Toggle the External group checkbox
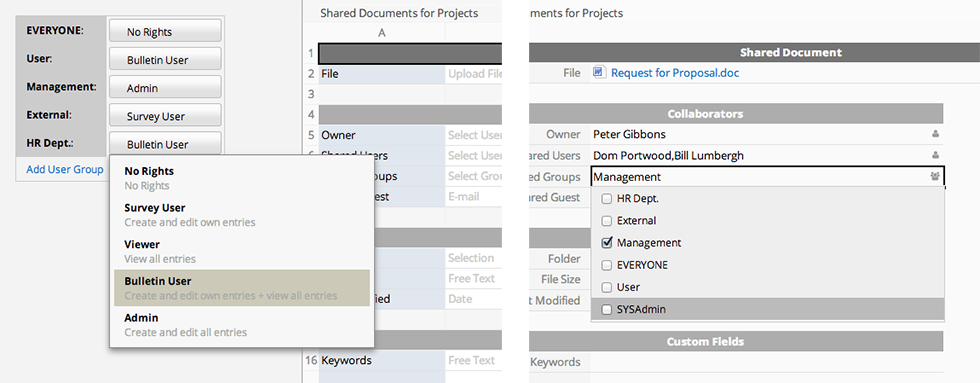This screenshot has width=980, height=383. click(606, 221)
